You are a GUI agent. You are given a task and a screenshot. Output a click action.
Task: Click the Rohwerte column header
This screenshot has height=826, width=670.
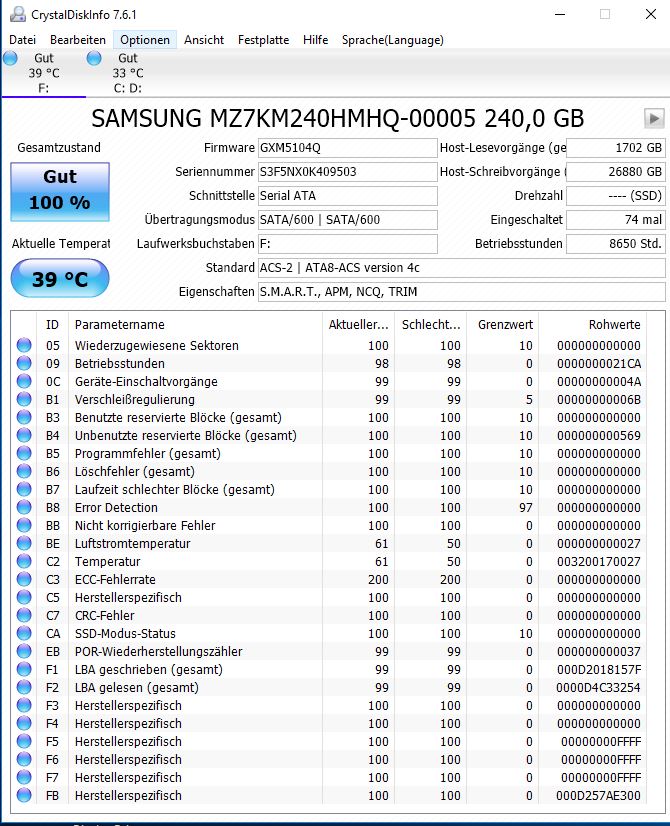tap(593, 324)
